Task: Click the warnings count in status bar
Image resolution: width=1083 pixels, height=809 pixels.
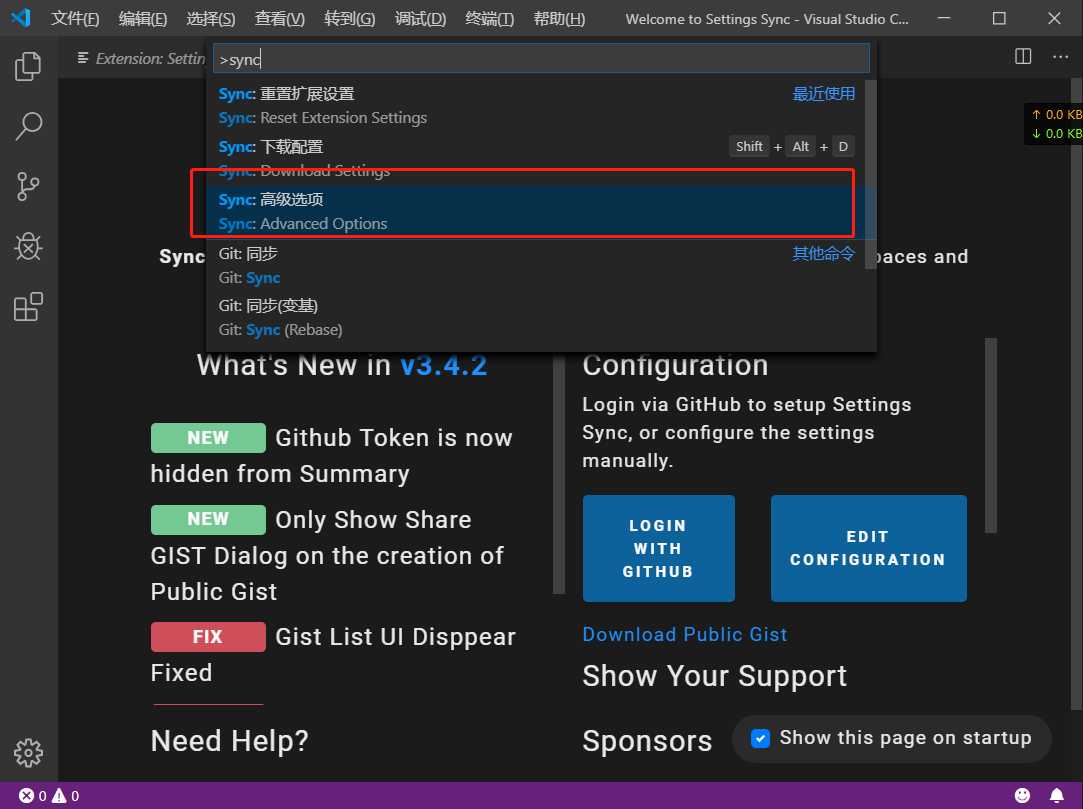Action: [66, 796]
